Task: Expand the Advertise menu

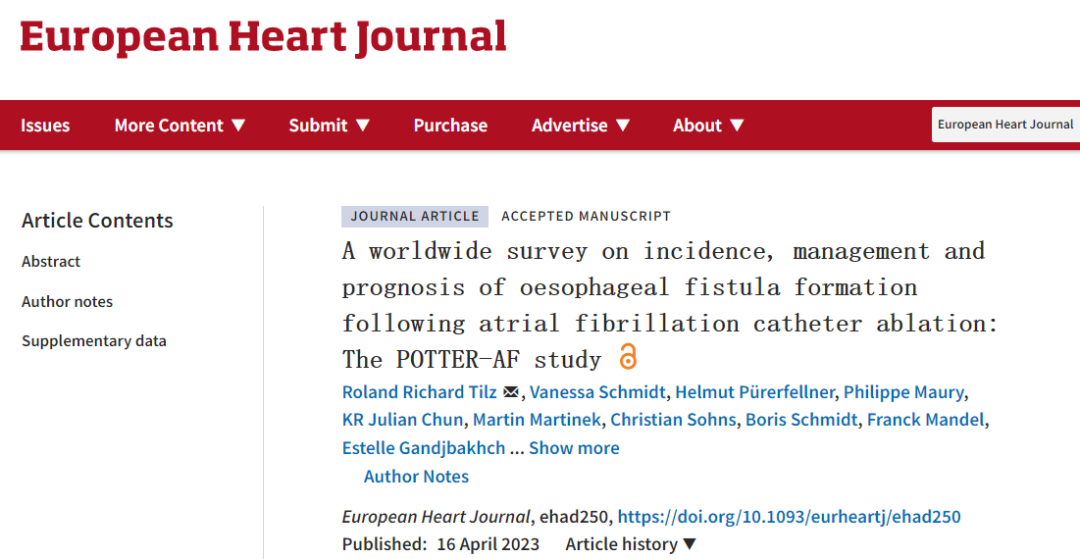Action: click(x=581, y=125)
